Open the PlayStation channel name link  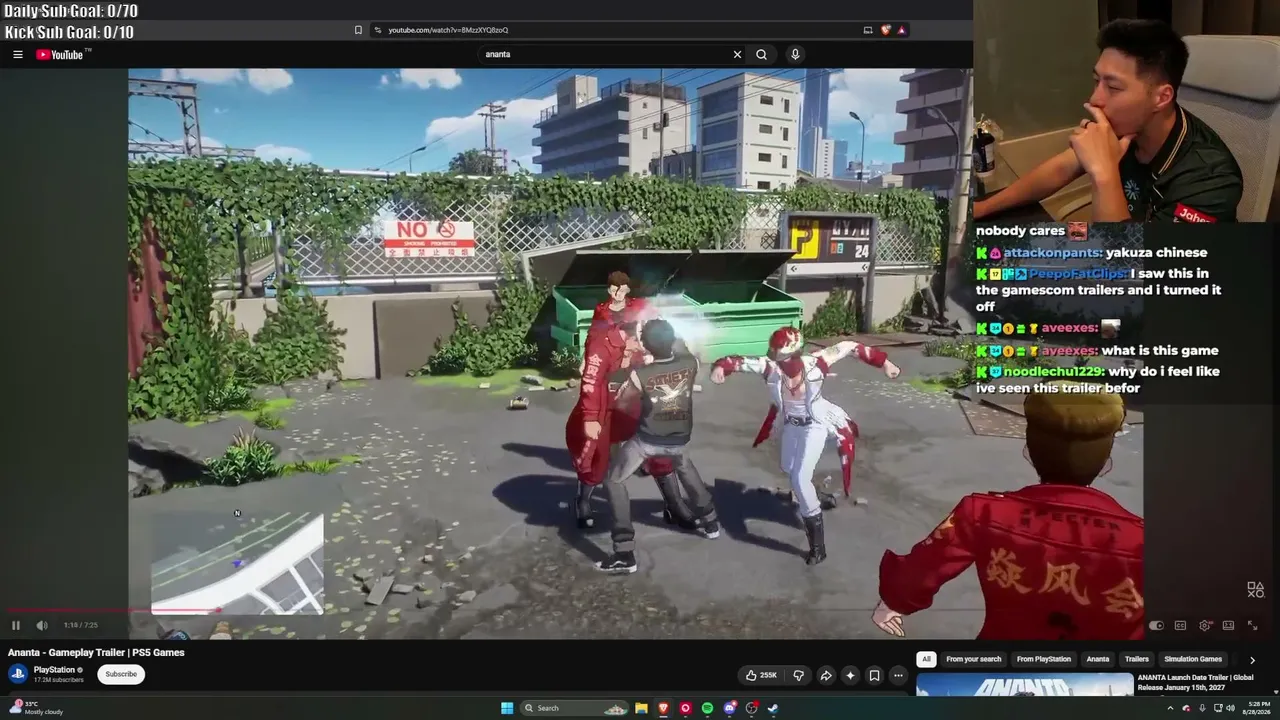(54, 670)
